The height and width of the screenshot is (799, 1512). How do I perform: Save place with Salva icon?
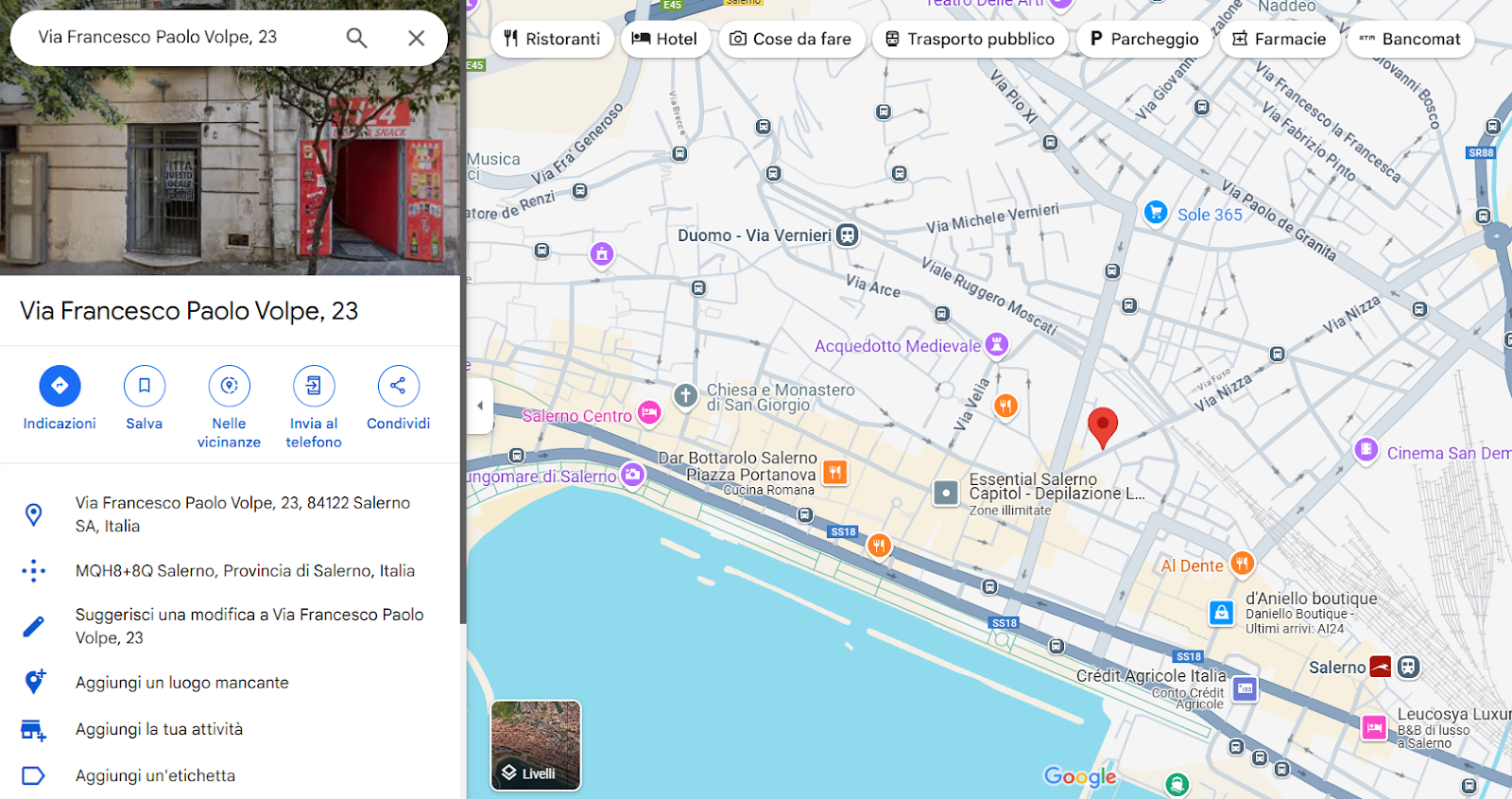click(x=145, y=398)
